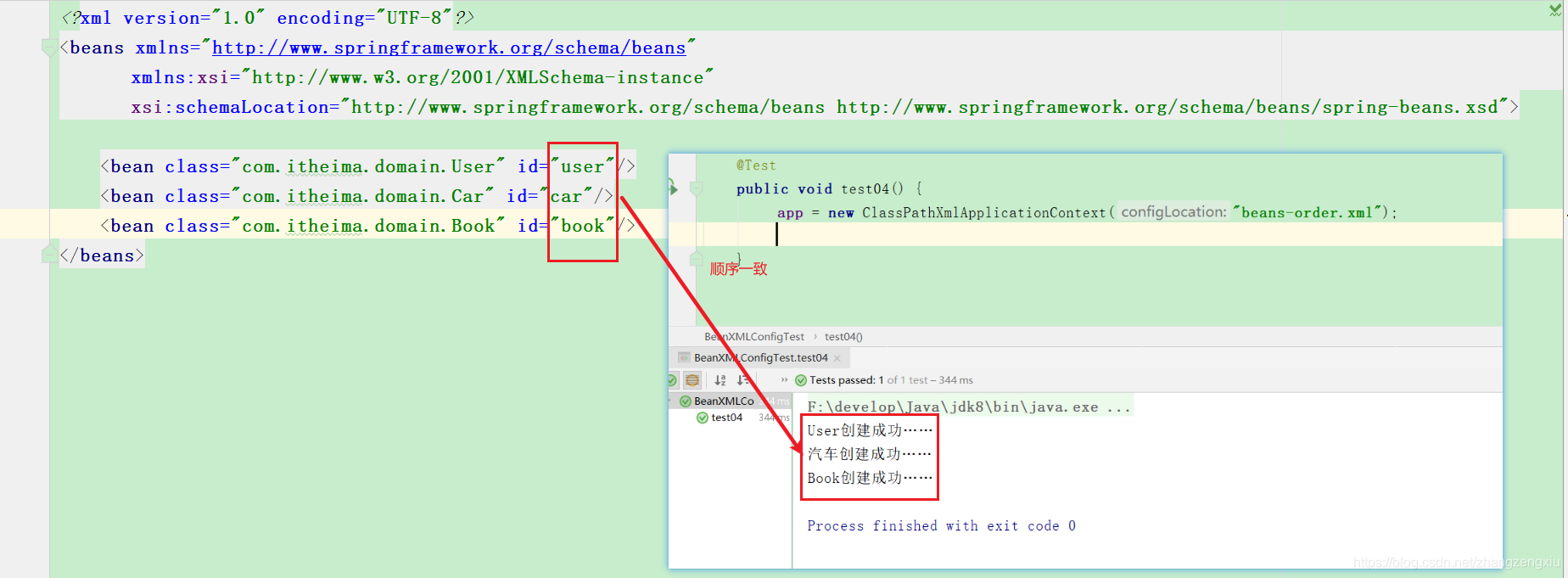Screen dimensions: 1568x578
Task: Click the closing </beans> tag
Action: click(102, 255)
